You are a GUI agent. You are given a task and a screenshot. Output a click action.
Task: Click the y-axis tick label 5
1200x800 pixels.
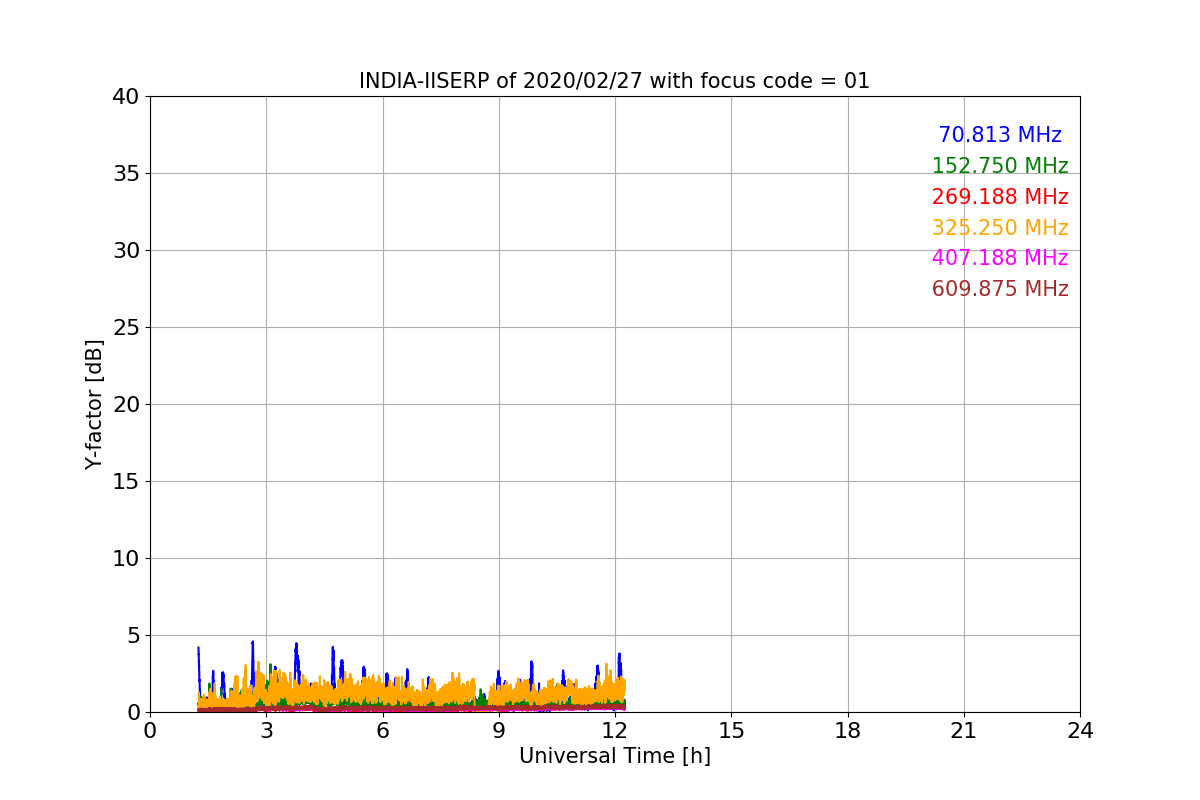[132, 636]
